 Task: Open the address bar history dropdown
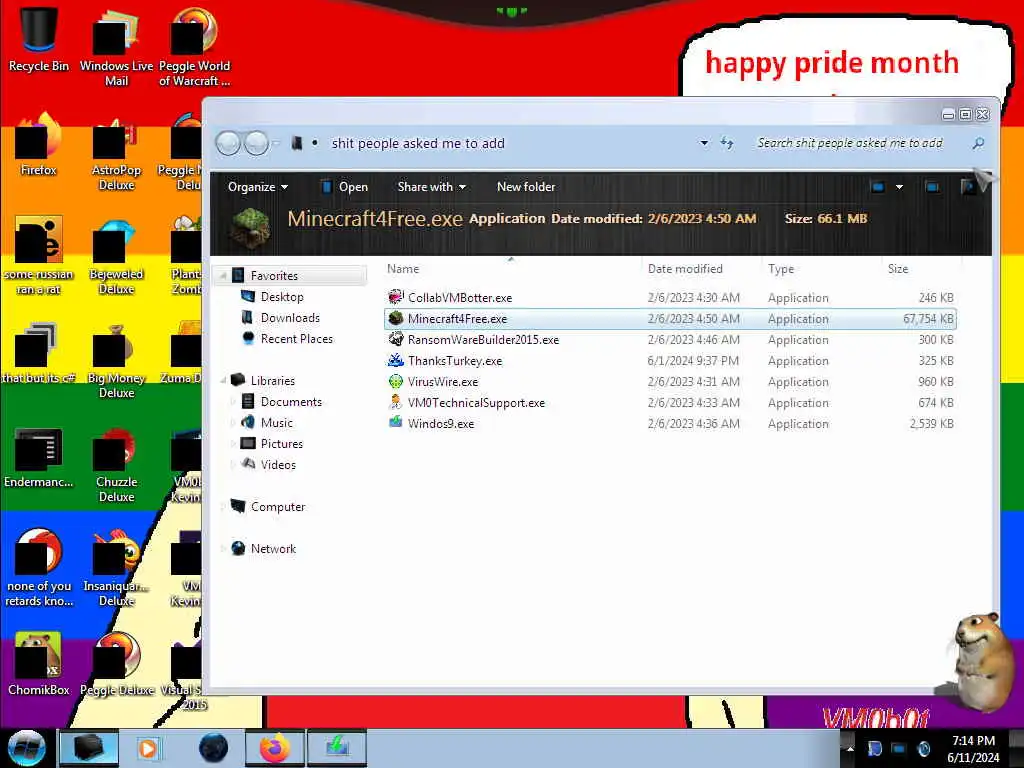(x=704, y=142)
